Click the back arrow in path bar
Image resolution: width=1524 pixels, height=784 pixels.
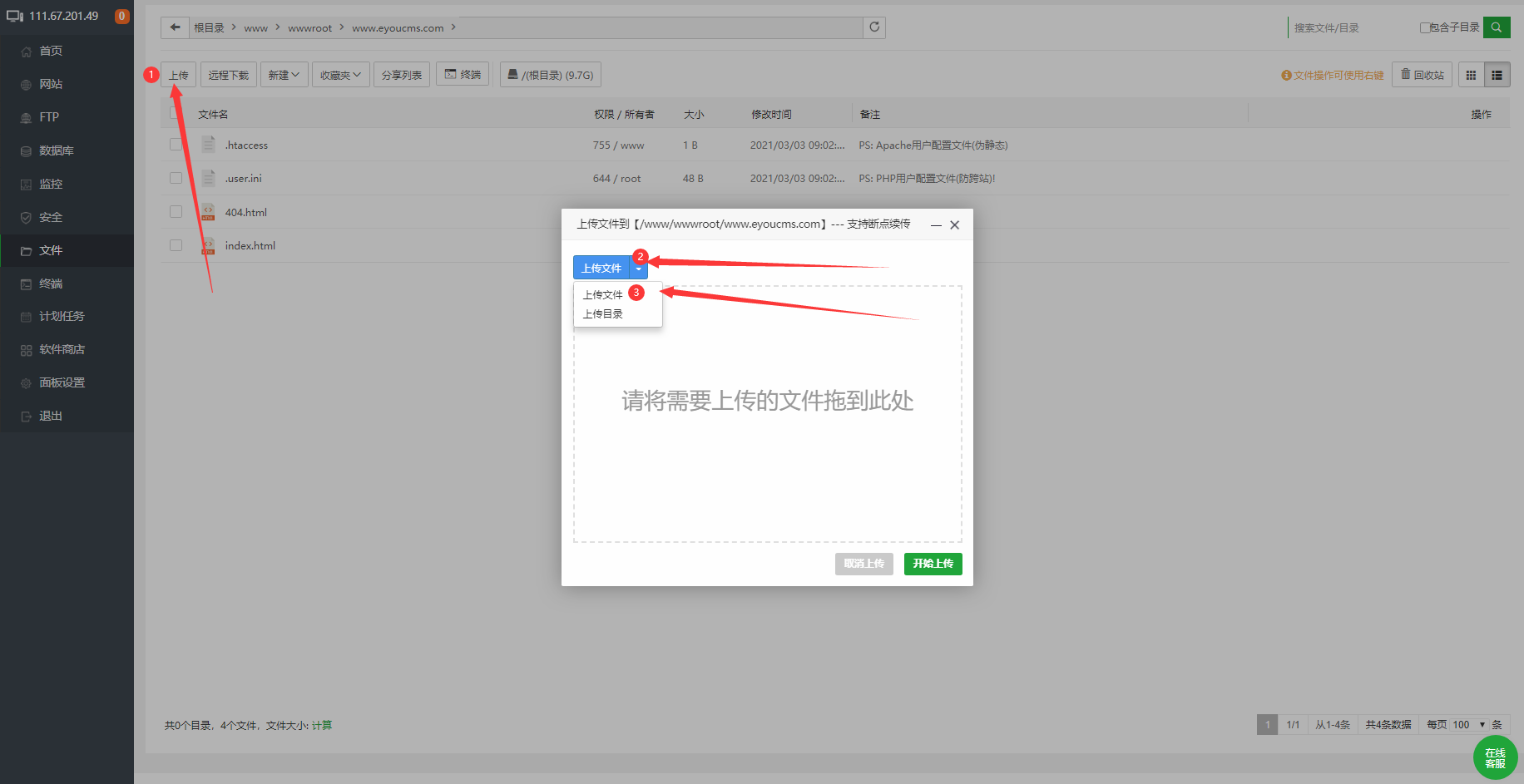coord(175,27)
